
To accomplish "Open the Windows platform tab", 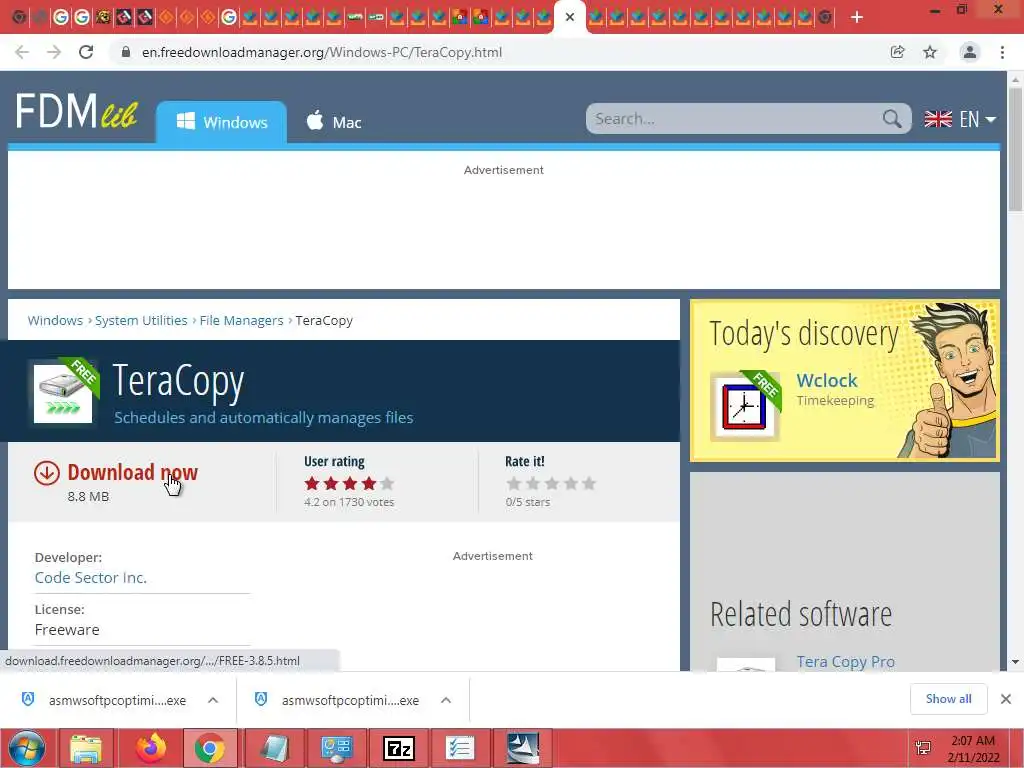I will pos(221,122).
